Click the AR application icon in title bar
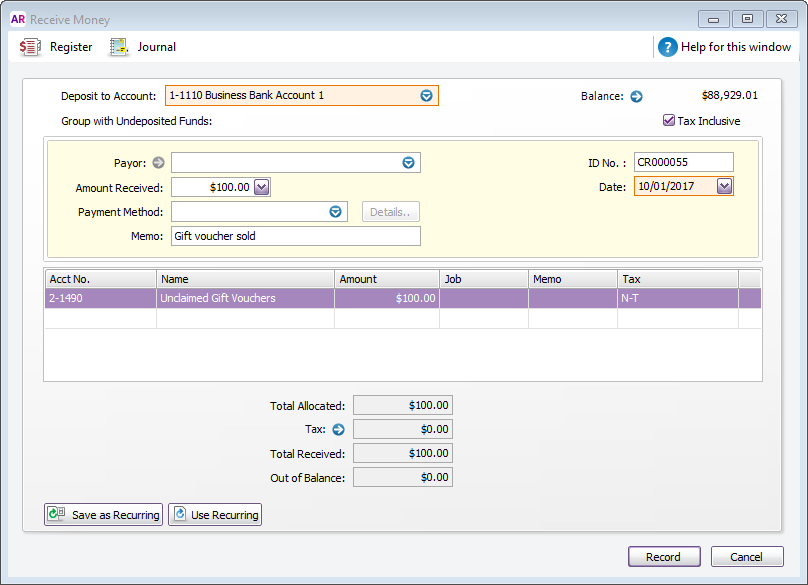The height and width of the screenshot is (585, 808). tap(17, 19)
